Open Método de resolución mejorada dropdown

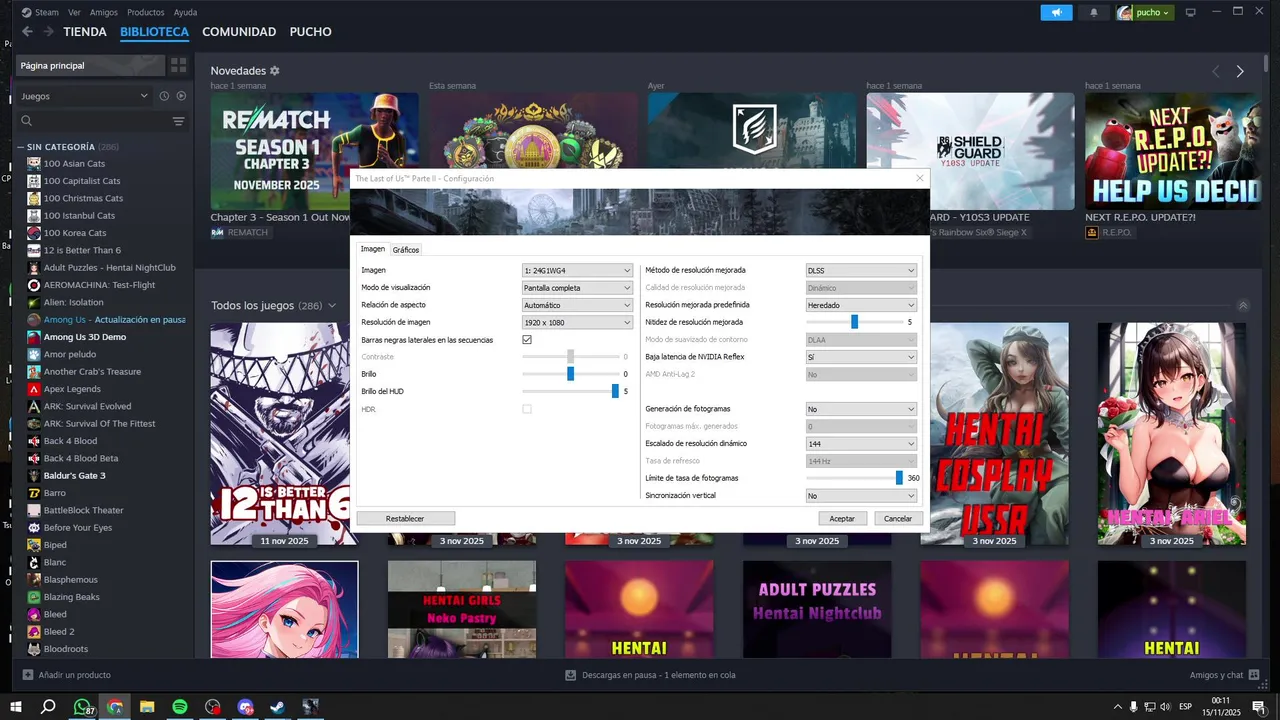point(861,270)
